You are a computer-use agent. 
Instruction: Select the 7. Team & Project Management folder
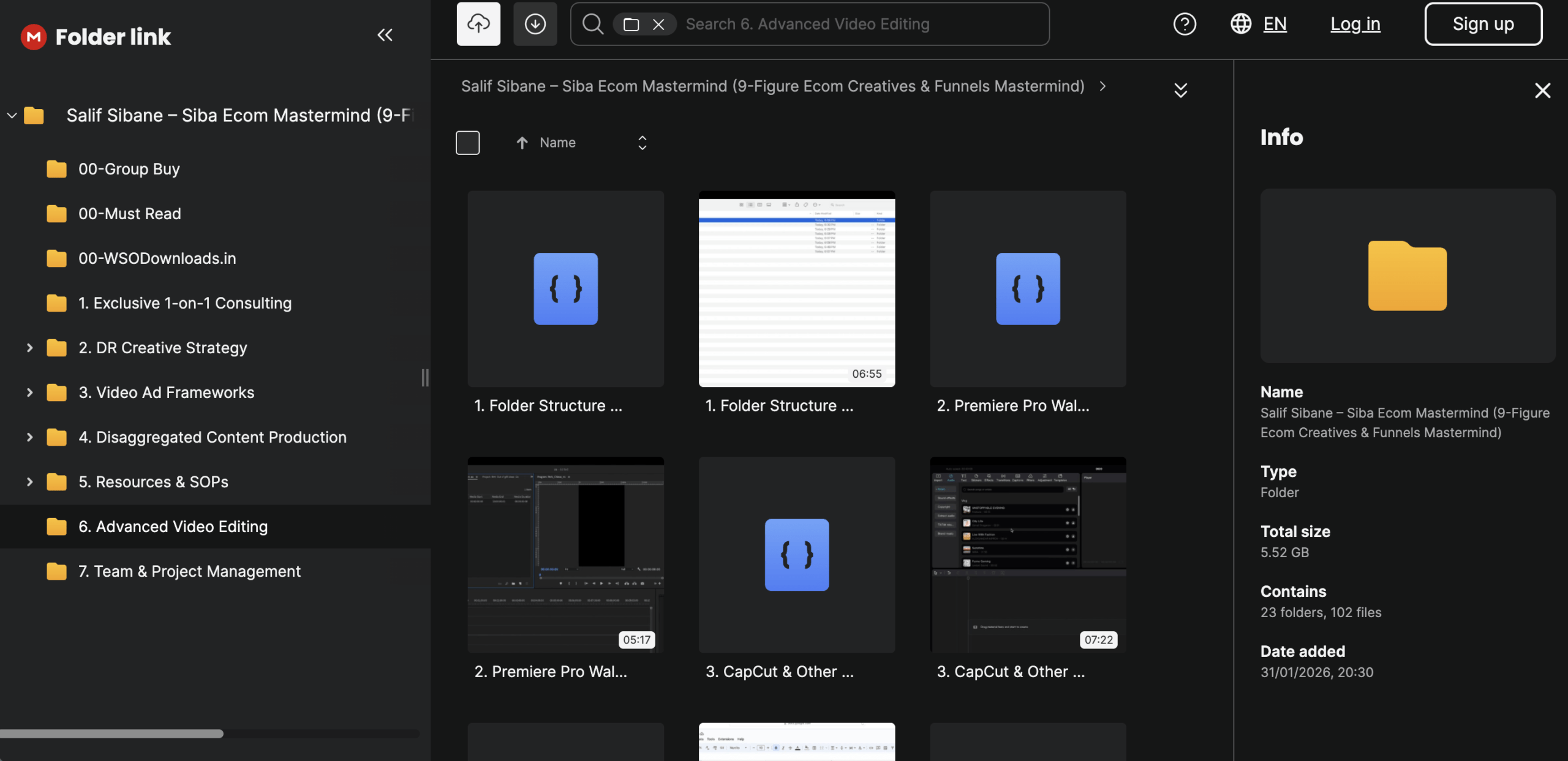(x=189, y=571)
